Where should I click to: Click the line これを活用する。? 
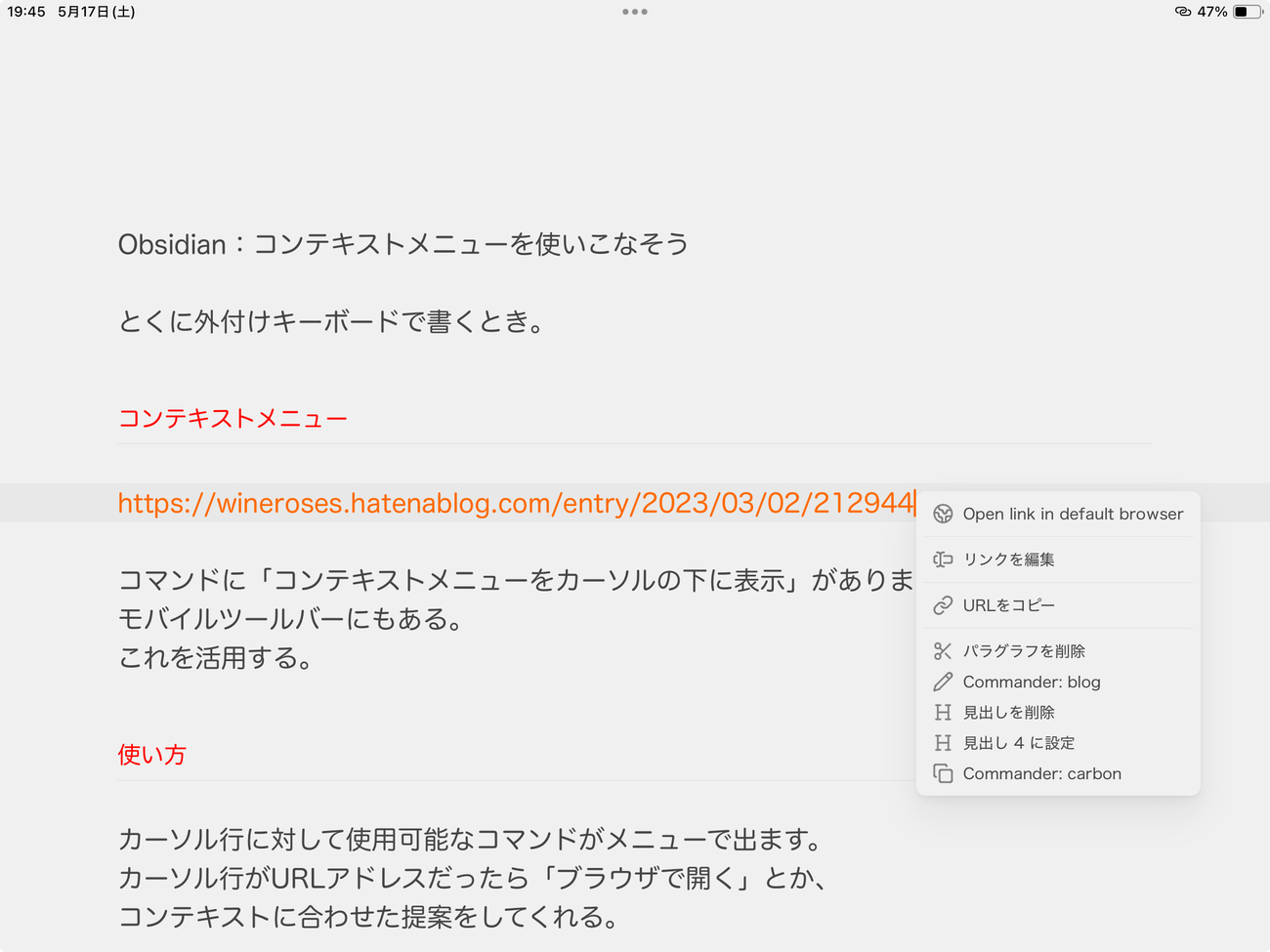(216, 658)
